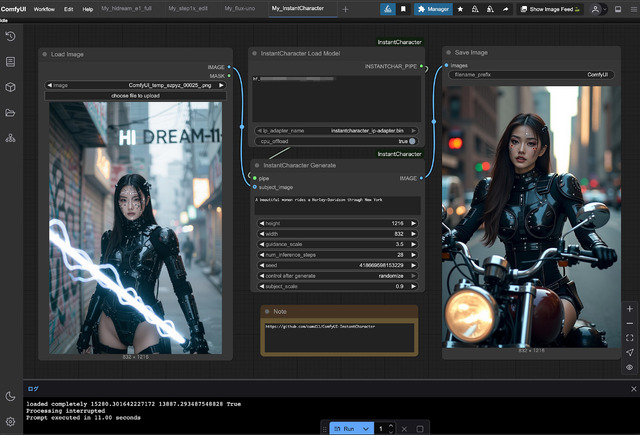
Task: Increase guidance_scale with right arrow
Action: point(413,244)
